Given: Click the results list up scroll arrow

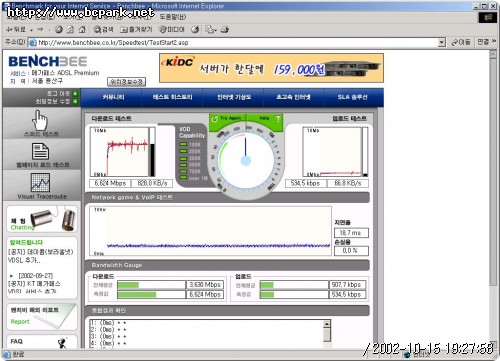Looking at the screenshot, I should (327, 324).
